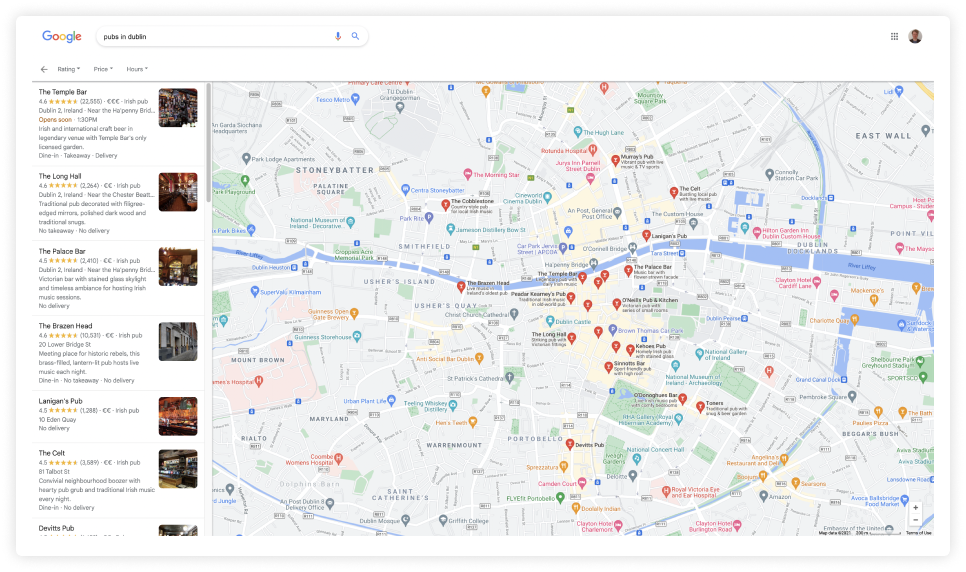The image size is (966, 572).
Task: View The Long Hall photo thumbnail
Action: click(178, 192)
